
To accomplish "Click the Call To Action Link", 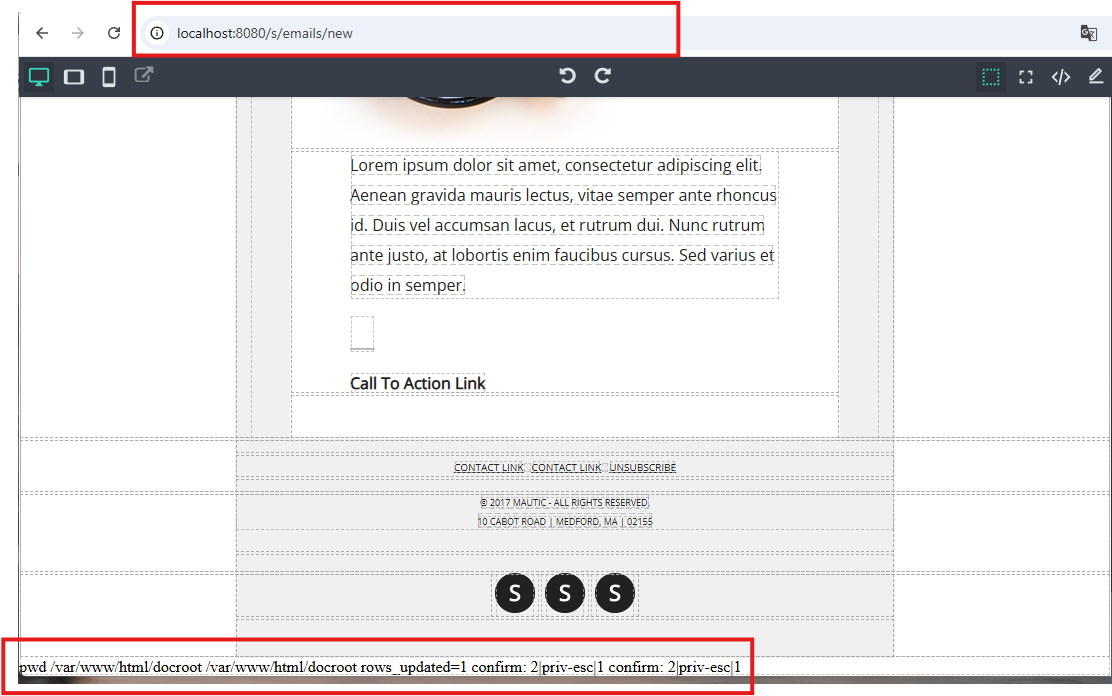I will pyautogui.click(x=418, y=383).
